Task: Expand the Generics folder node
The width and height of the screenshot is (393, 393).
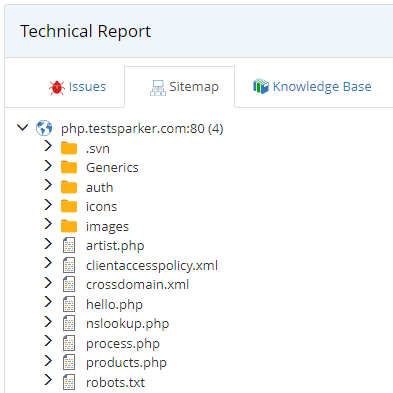Action: [x=48, y=165]
